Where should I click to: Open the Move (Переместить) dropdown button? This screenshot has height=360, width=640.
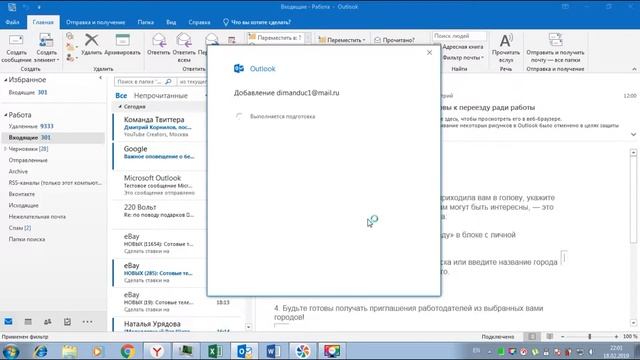(x=341, y=40)
